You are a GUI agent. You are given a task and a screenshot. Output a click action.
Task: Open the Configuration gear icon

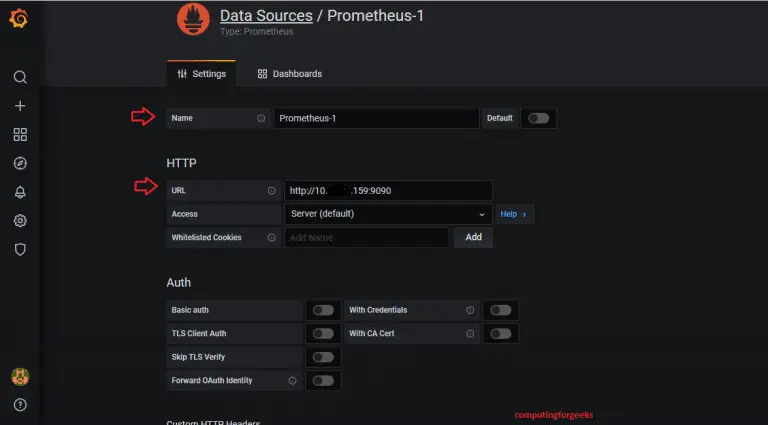coord(20,221)
